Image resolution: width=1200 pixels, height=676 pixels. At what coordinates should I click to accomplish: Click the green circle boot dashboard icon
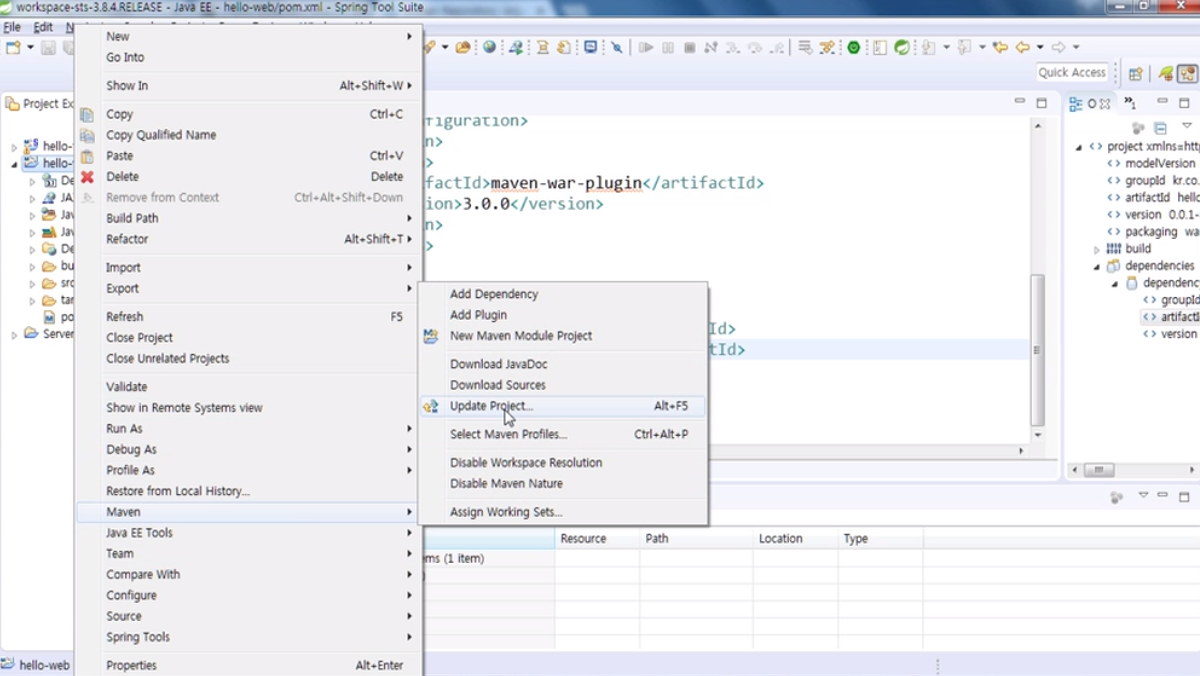point(854,47)
